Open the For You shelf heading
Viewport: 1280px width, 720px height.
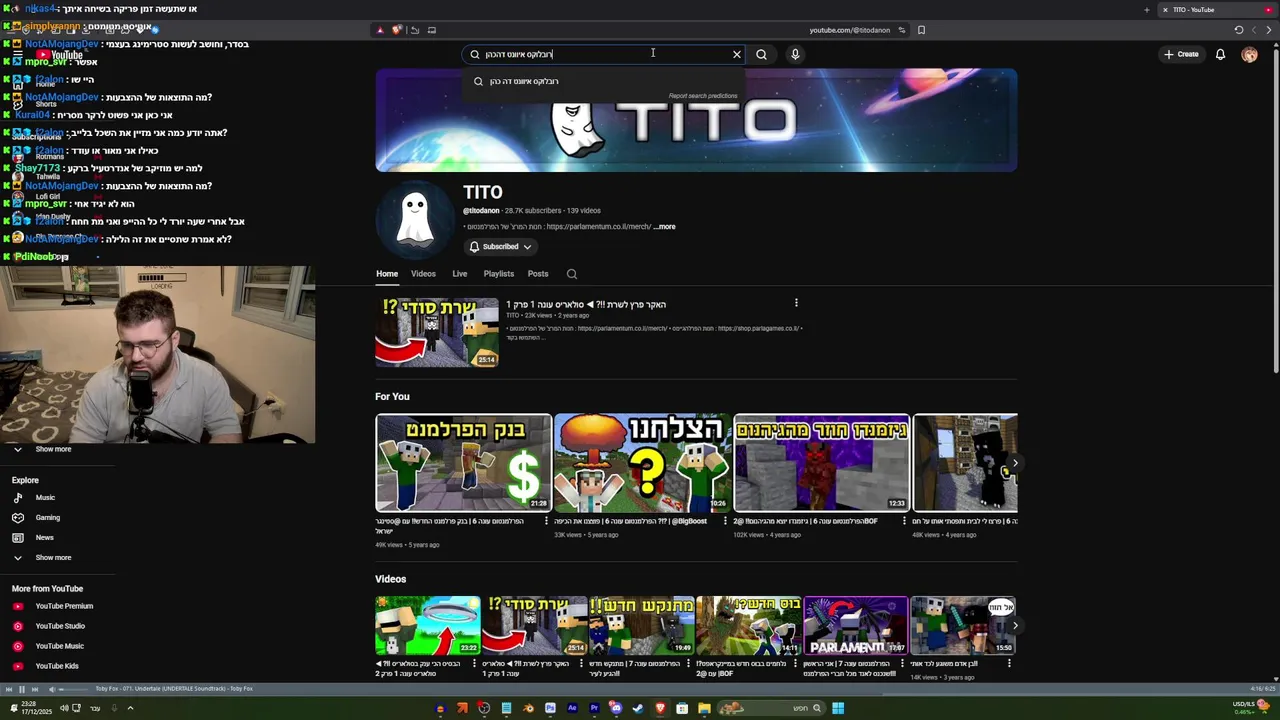tap(392, 397)
